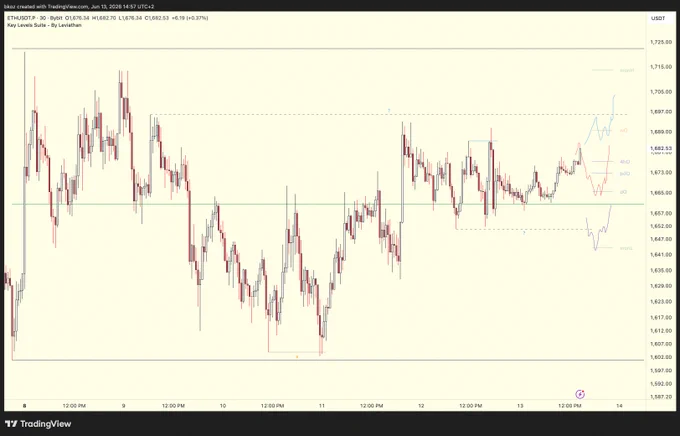The width and height of the screenshot is (680, 436).
Task: Click the ETHUSDT.P symbol title
Action: click(x=21, y=18)
